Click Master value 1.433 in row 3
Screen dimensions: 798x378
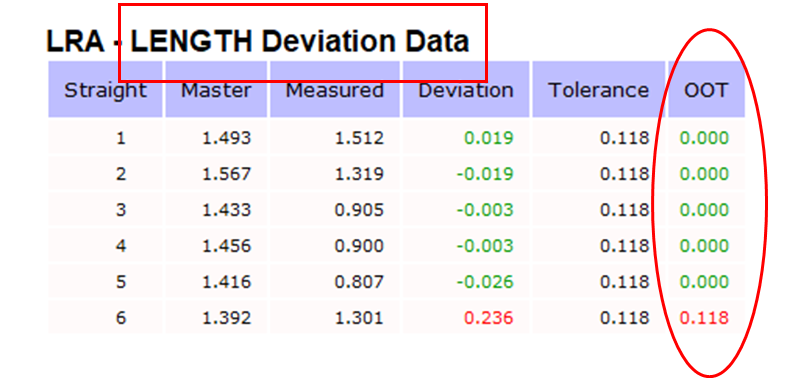tap(226, 210)
